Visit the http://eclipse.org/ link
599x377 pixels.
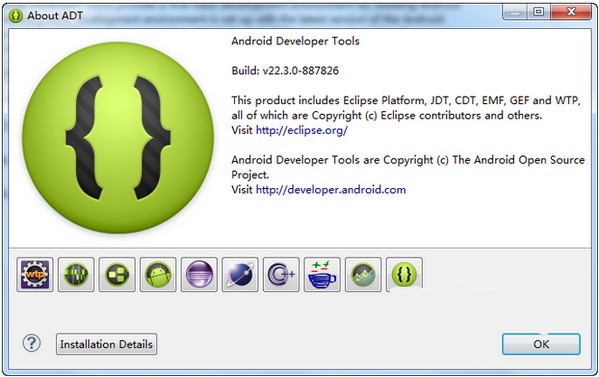coord(302,130)
